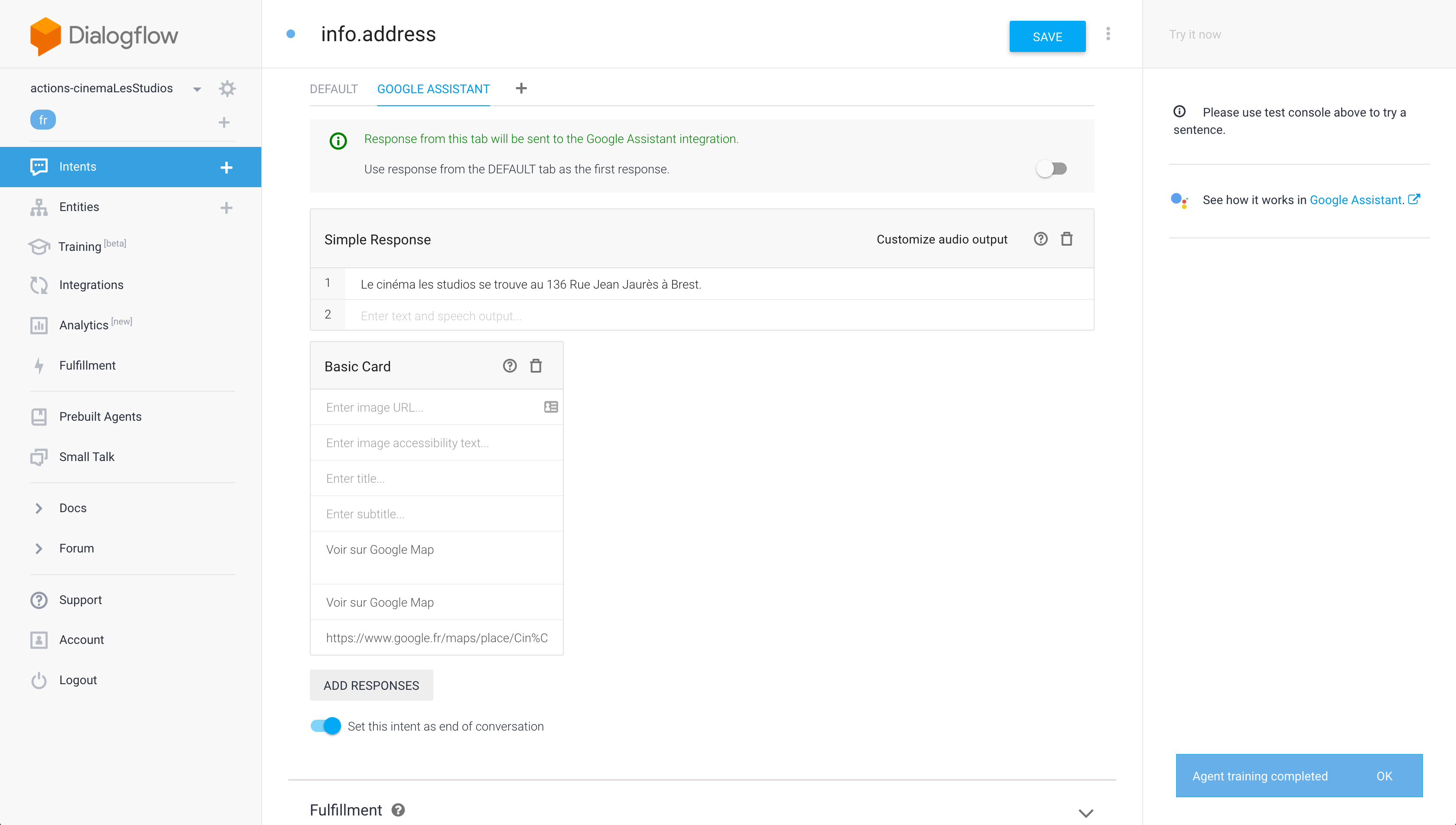Select the fr language badge

pos(43,120)
